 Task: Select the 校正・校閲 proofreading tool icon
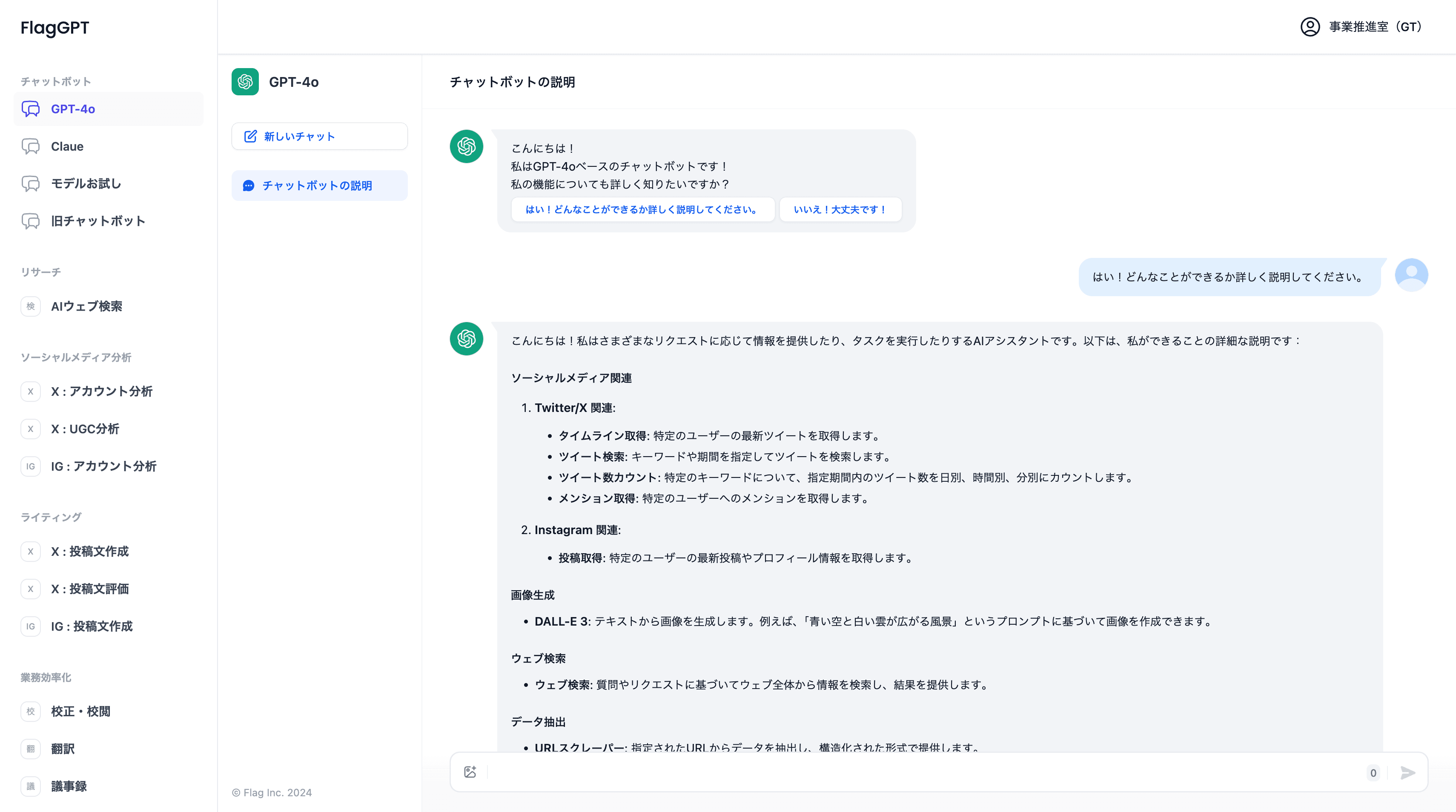click(31, 712)
